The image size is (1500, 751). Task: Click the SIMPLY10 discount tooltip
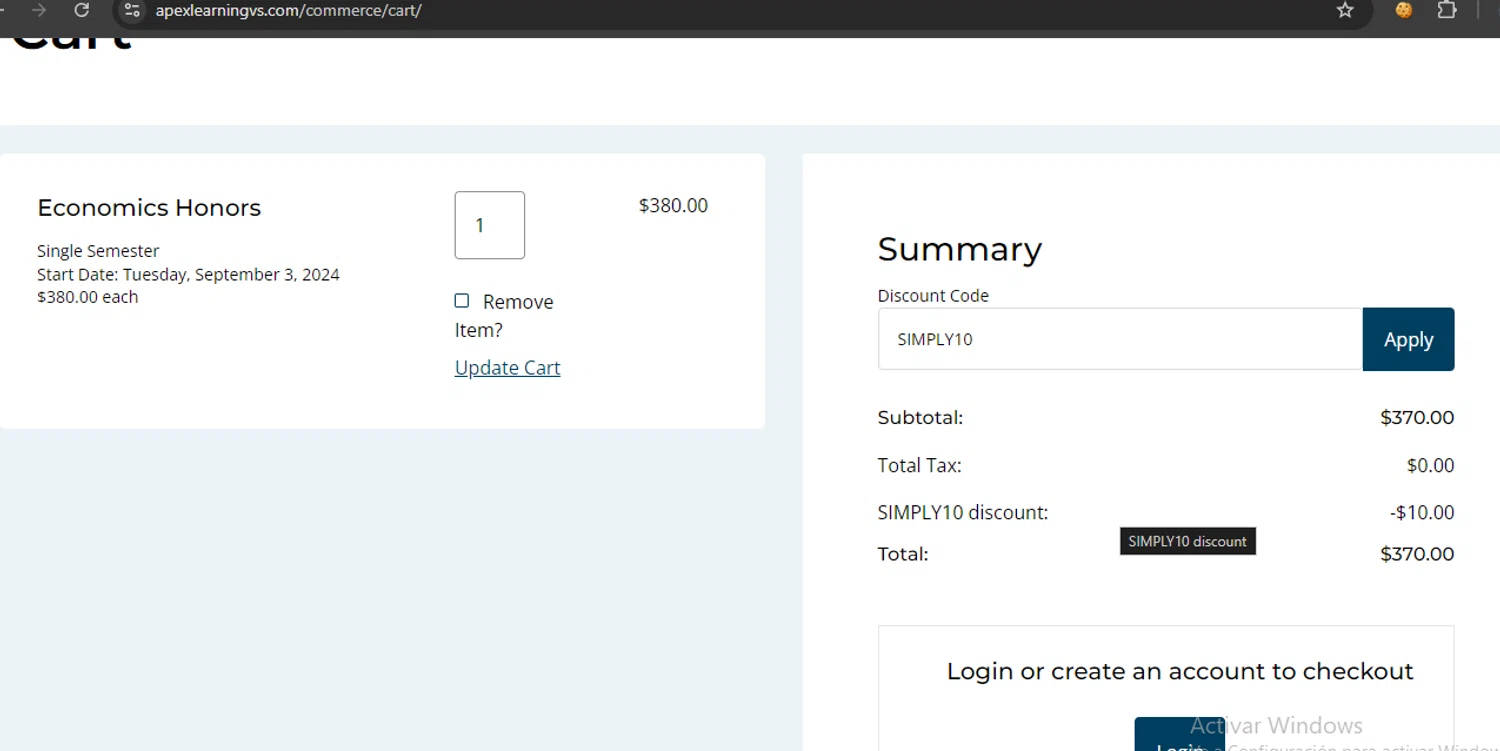(1187, 541)
